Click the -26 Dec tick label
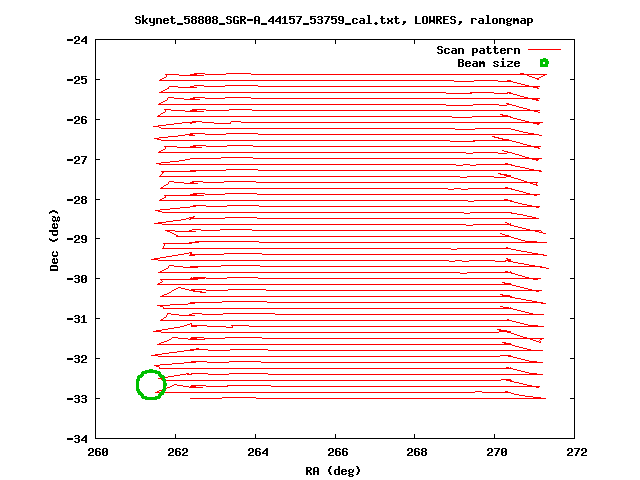This screenshot has height=480, width=640. (77, 120)
